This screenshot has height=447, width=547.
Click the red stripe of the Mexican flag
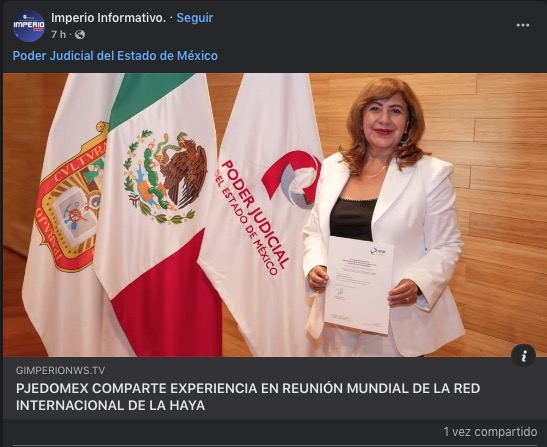[169, 300]
